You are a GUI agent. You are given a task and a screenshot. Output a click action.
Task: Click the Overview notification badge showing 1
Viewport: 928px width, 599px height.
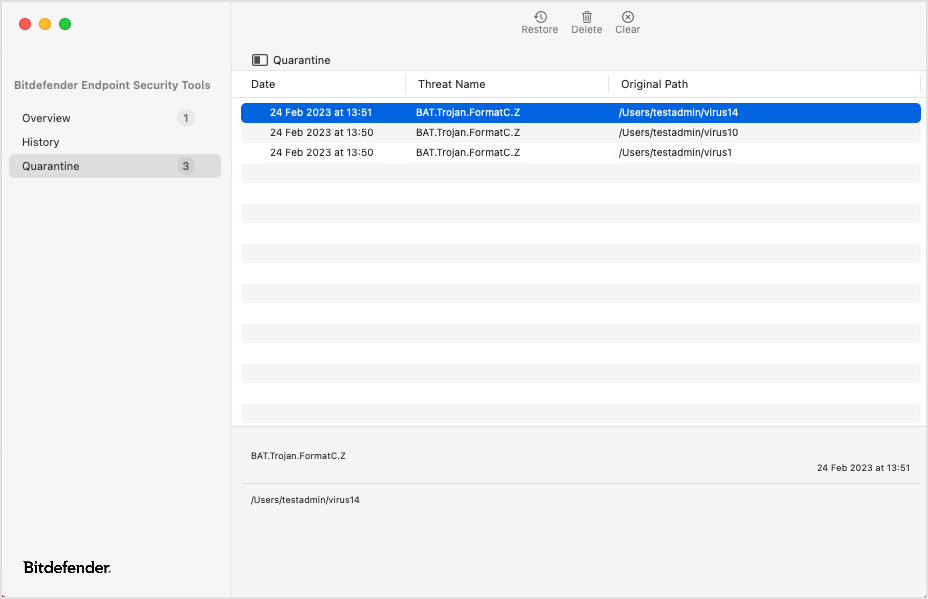pos(185,117)
